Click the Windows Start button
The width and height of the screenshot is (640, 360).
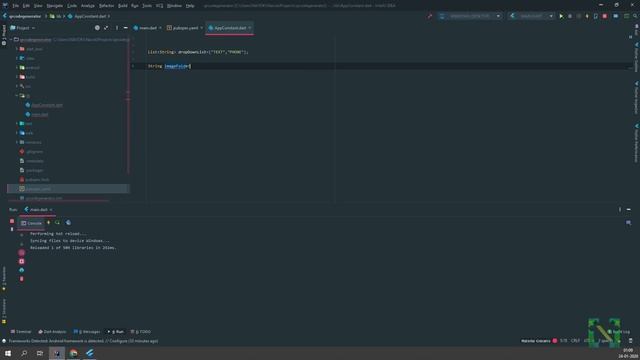tap(8, 353)
